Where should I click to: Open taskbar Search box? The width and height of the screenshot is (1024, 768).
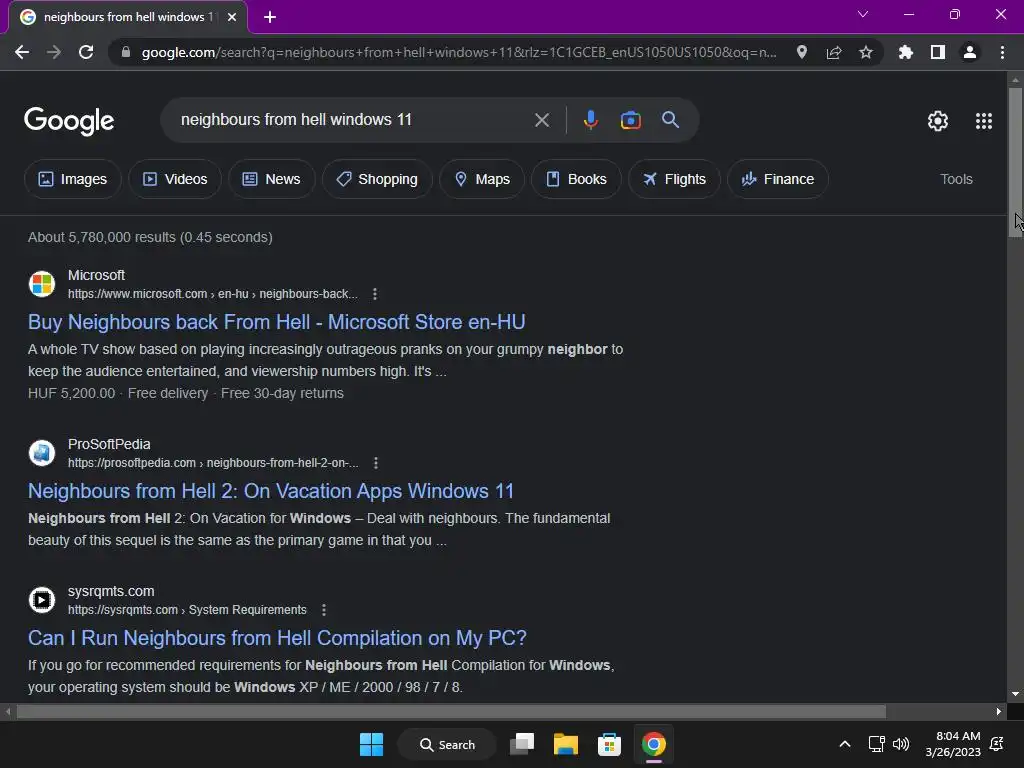tap(447, 744)
